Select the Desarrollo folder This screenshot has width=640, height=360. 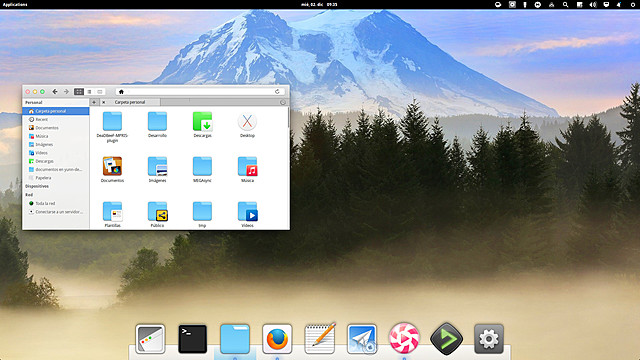(x=157, y=124)
